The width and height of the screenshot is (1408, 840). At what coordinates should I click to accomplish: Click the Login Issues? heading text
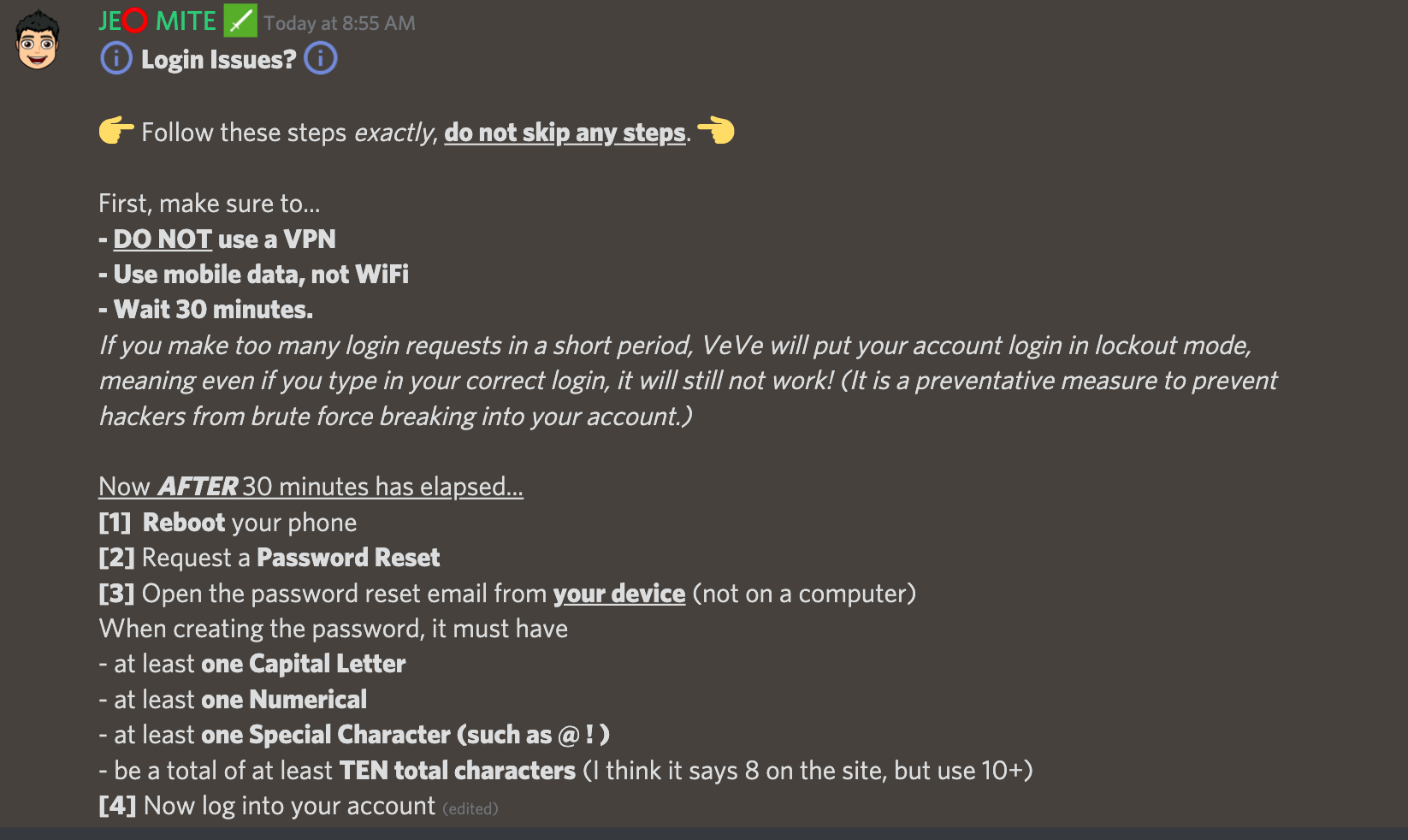pyautogui.click(x=219, y=60)
